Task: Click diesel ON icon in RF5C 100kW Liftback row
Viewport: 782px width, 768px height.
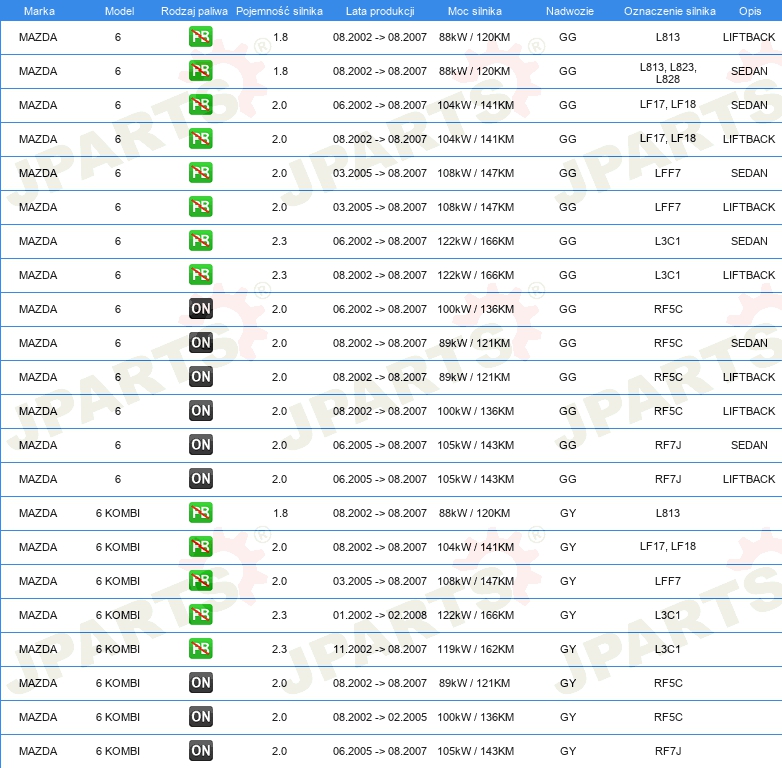Action: point(200,411)
